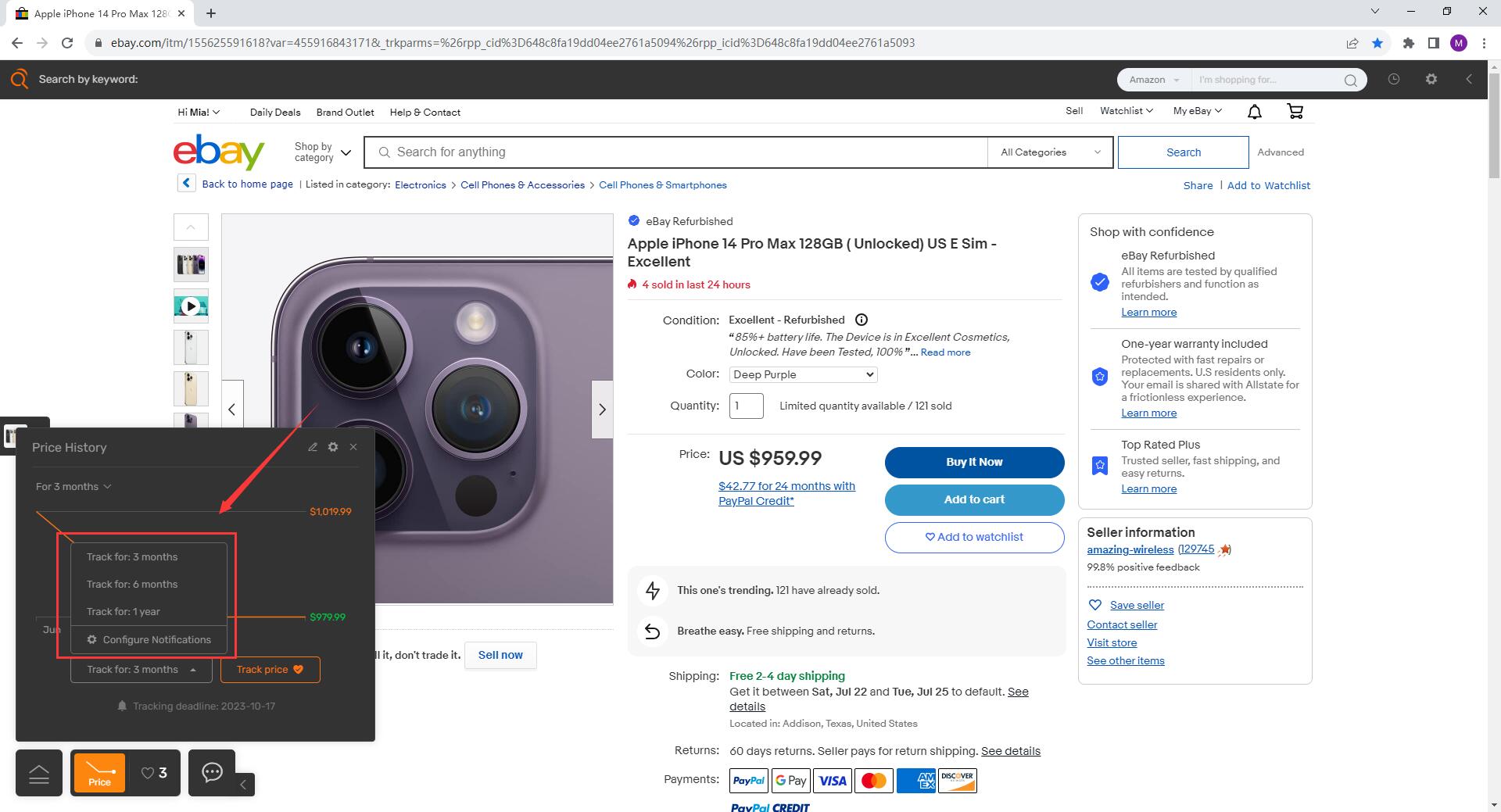Open Price History settings gear
1501x812 pixels.
333,447
